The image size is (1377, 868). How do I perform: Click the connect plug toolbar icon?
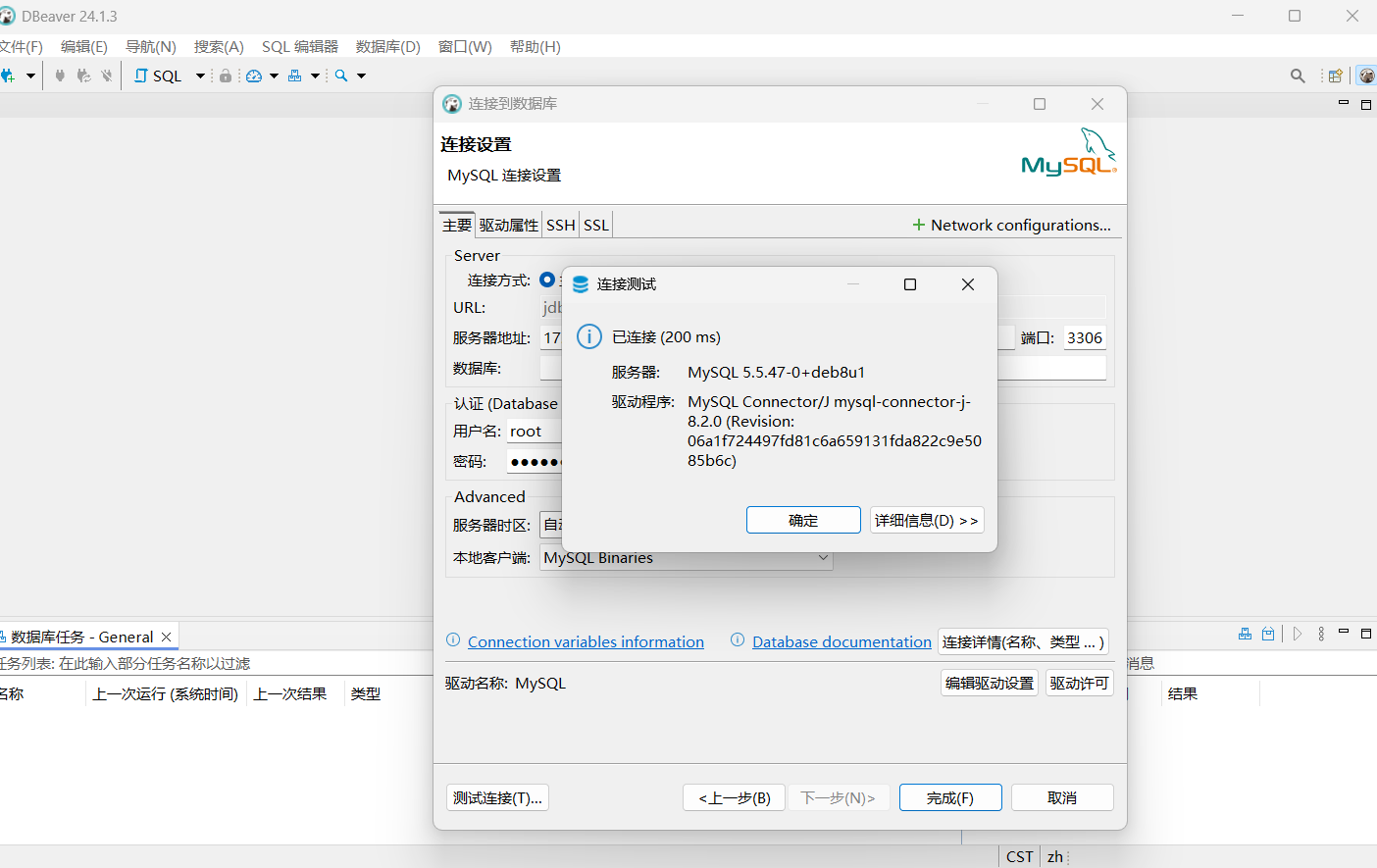pyautogui.click(x=60, y=76)
